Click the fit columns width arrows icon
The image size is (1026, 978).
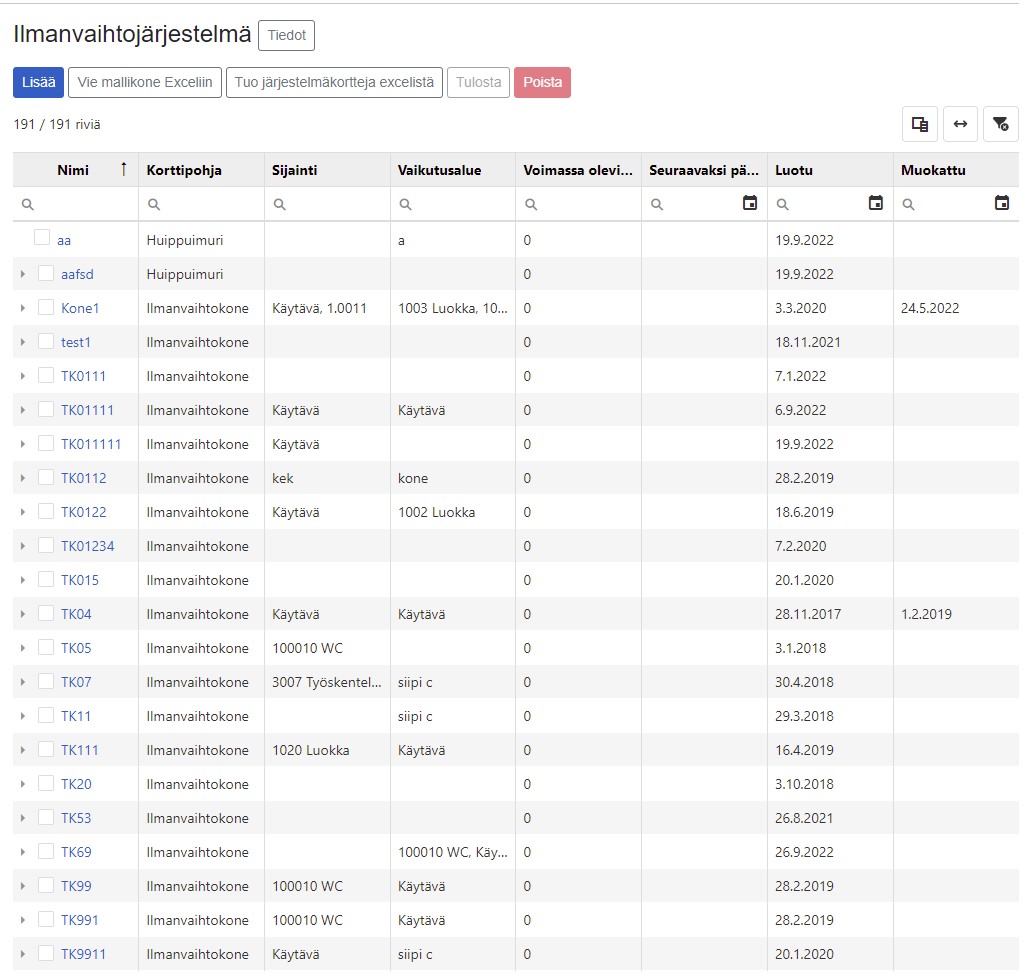[961, 124]
